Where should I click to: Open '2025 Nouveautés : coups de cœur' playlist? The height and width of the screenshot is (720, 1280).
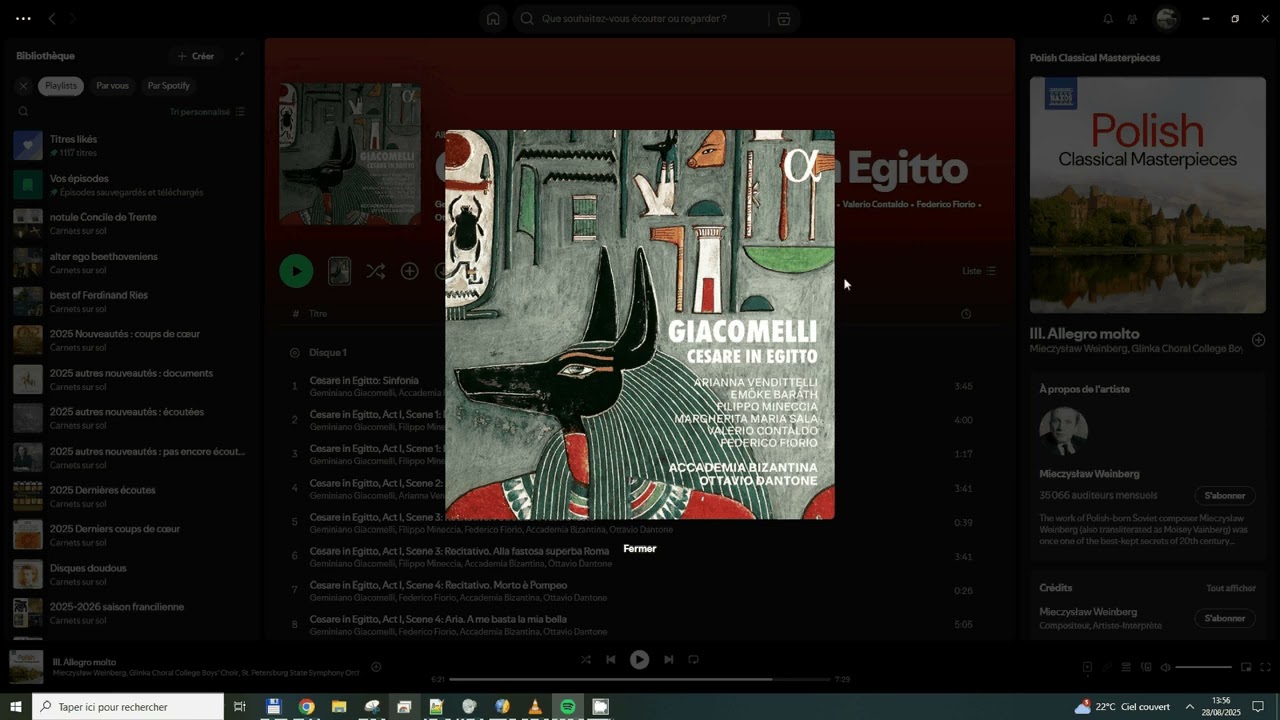[130, 341]
